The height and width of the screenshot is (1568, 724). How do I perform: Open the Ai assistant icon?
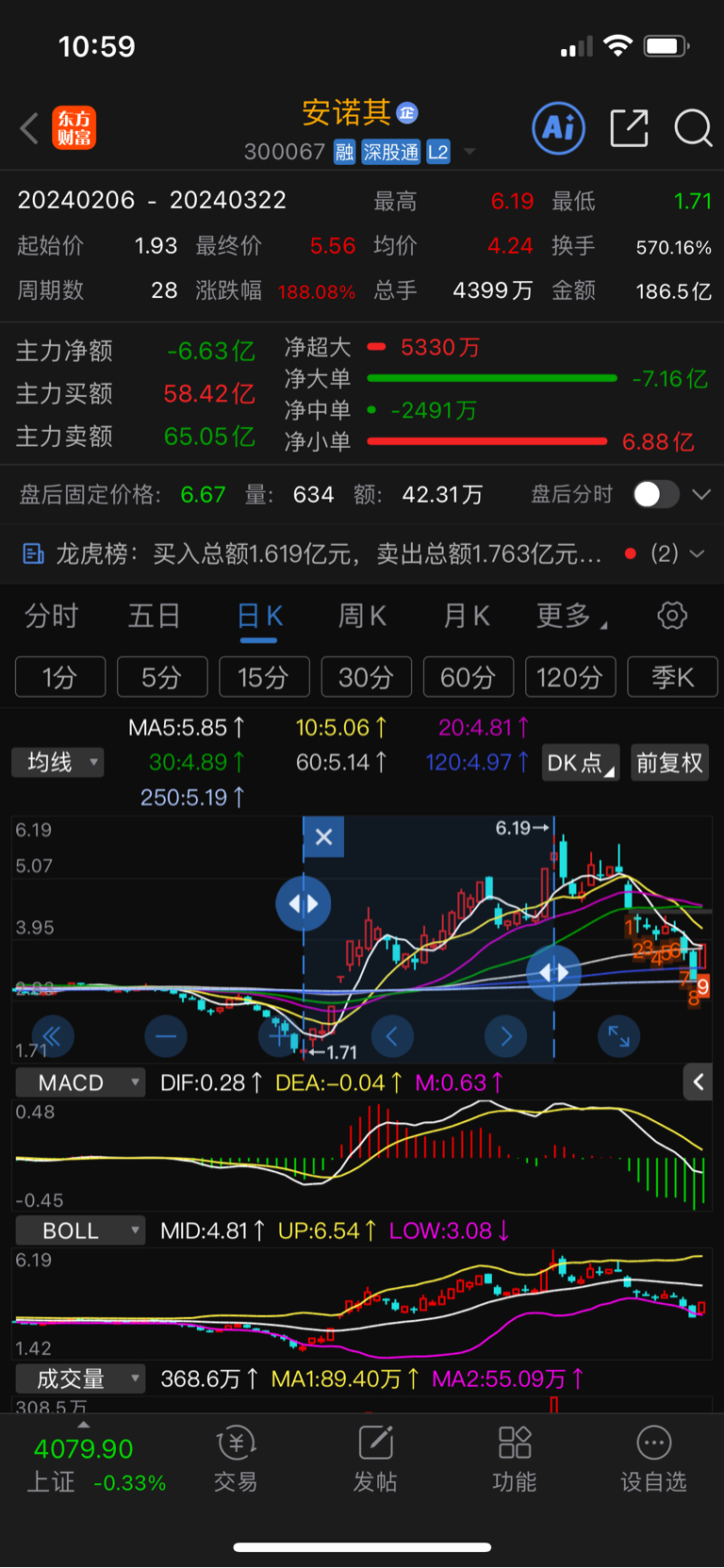(x=559, y=127)
